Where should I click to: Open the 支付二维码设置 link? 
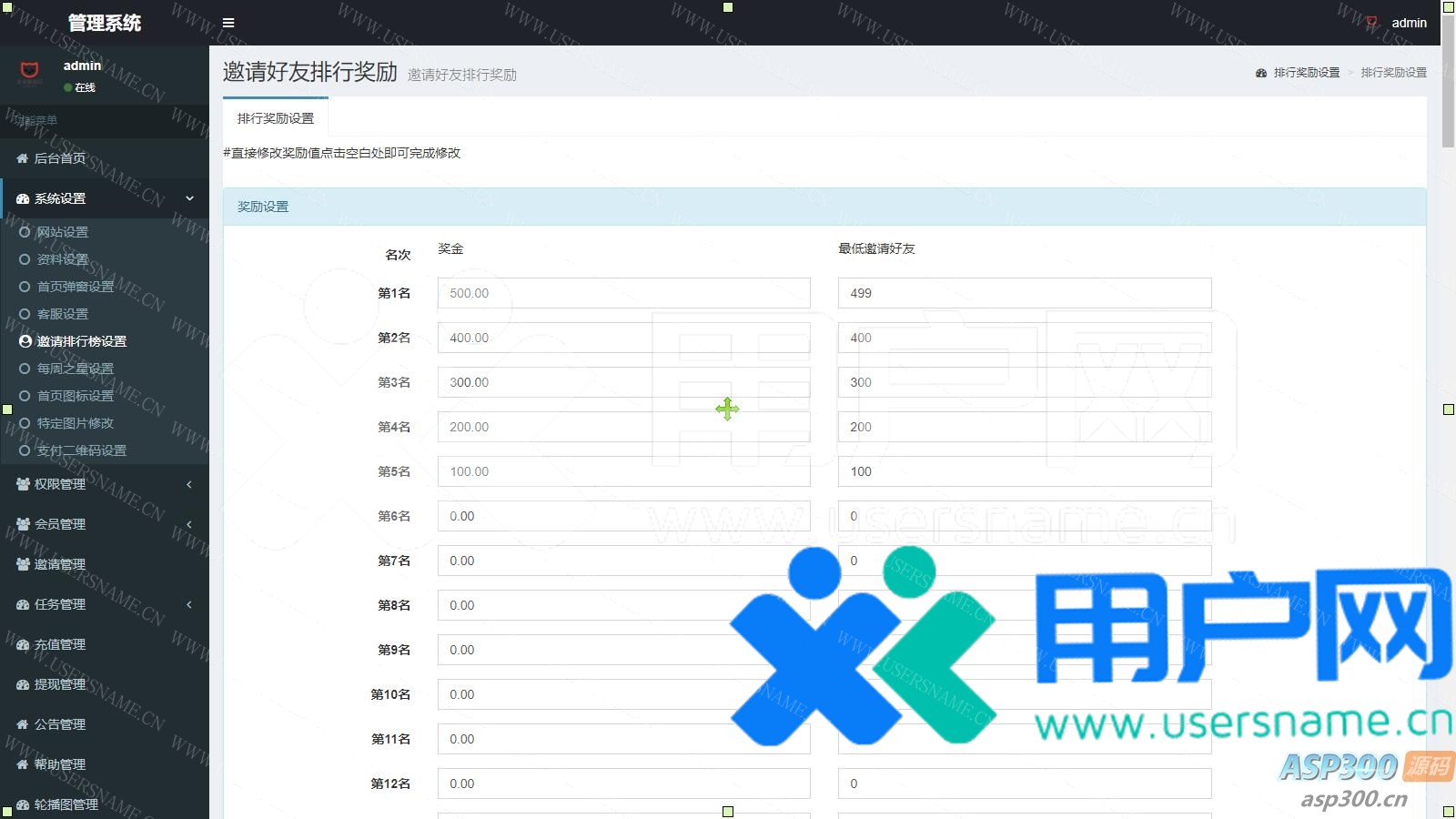(x=81, y=450)
